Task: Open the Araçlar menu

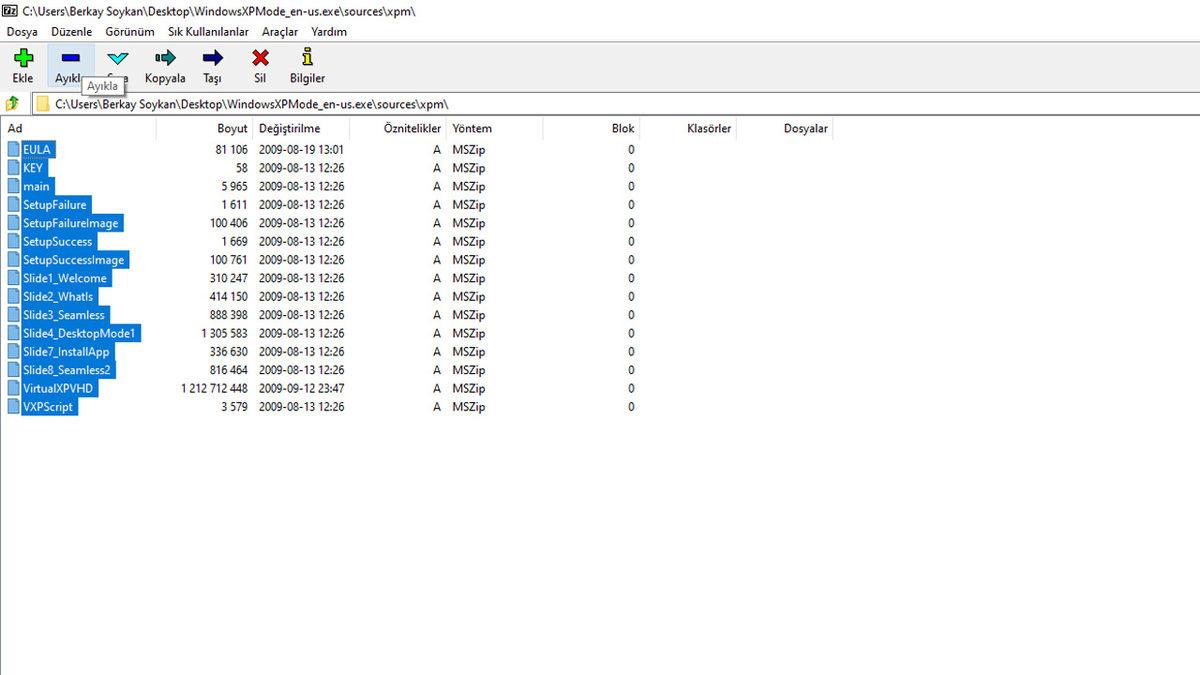Action: point(279,32)
